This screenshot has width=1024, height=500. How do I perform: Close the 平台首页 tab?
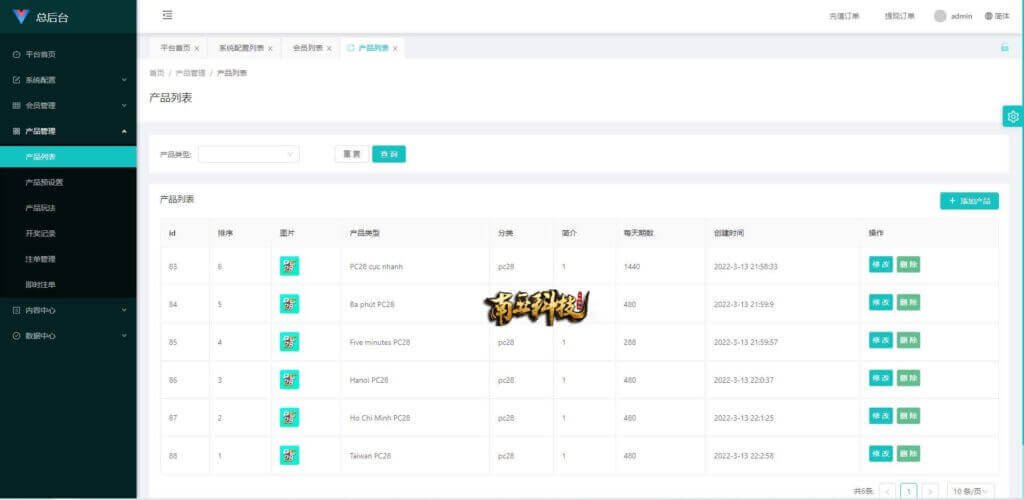tap(197, 48)
